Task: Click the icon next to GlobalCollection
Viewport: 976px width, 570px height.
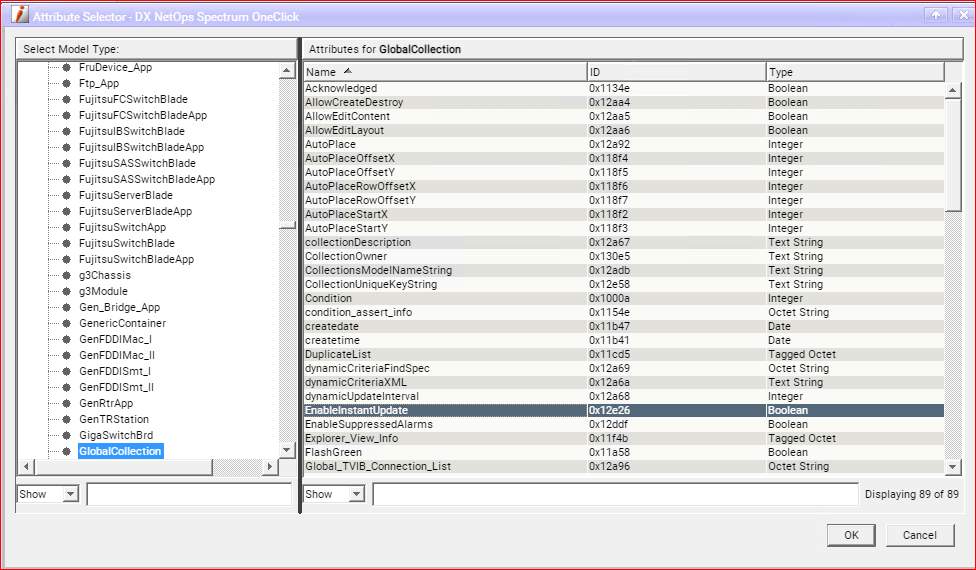Action: (x=66, y=451)
